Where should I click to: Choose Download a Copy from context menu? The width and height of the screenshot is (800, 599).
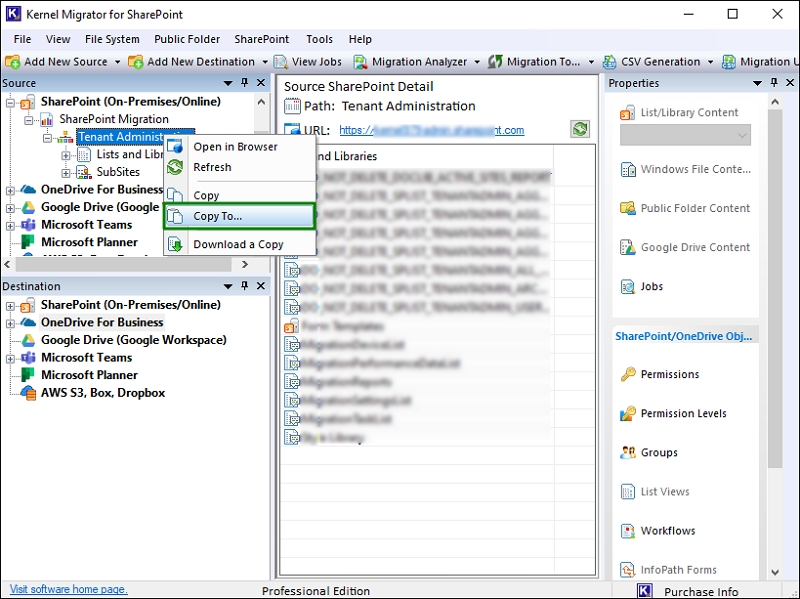coord(239,244)
